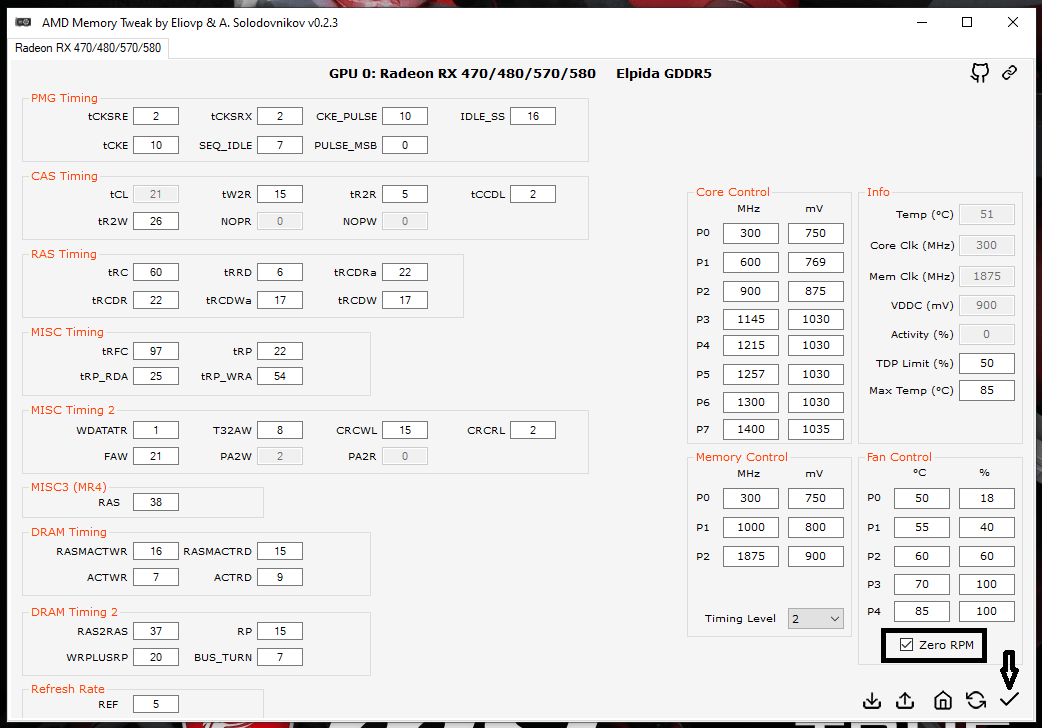The width and height of the screenshot is (1042, 728).
Task: Click the chain link icon
Action: (x=1009, y=72)
